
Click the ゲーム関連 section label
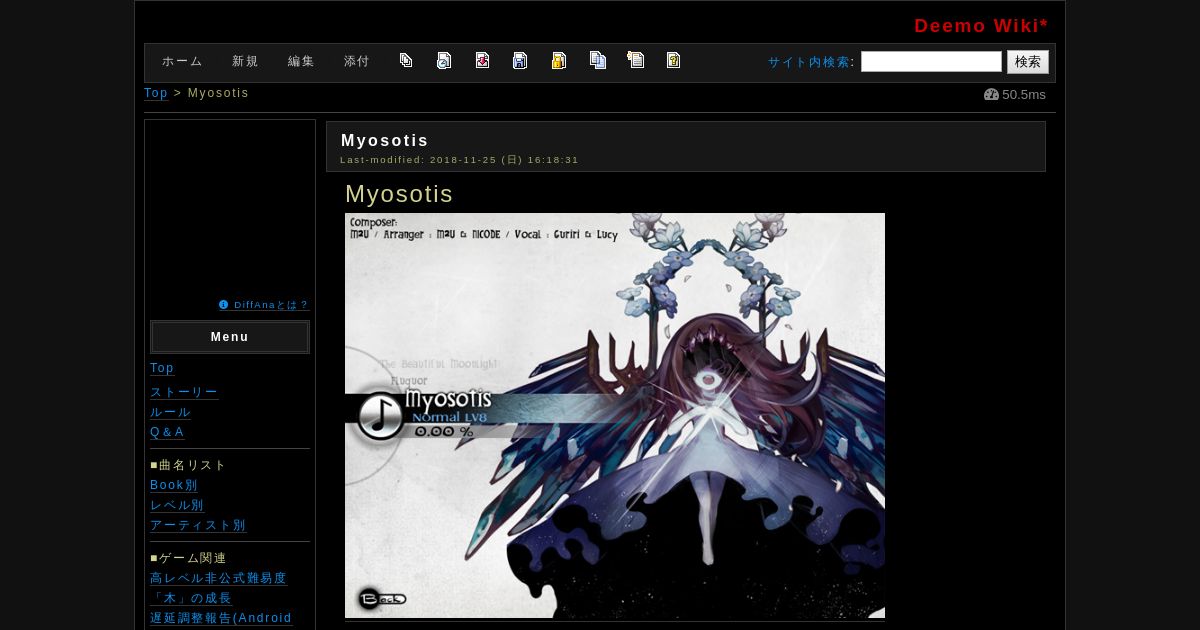(188, 558)
